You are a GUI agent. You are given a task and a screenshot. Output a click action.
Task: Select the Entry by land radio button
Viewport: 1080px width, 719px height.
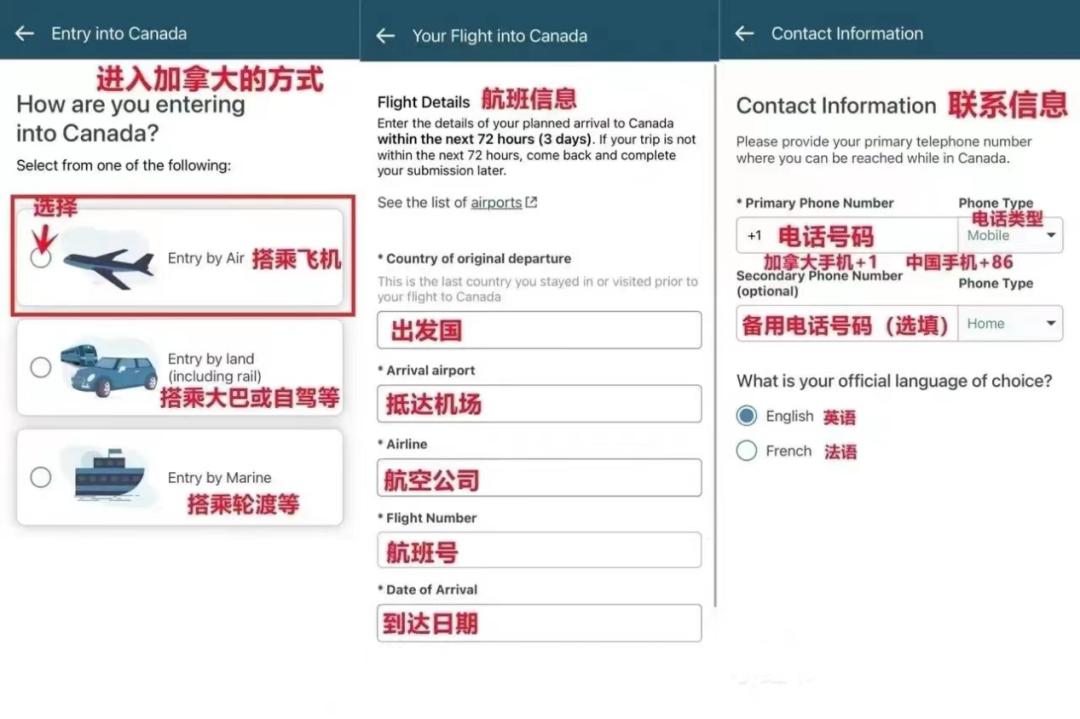tap(41, 368)
